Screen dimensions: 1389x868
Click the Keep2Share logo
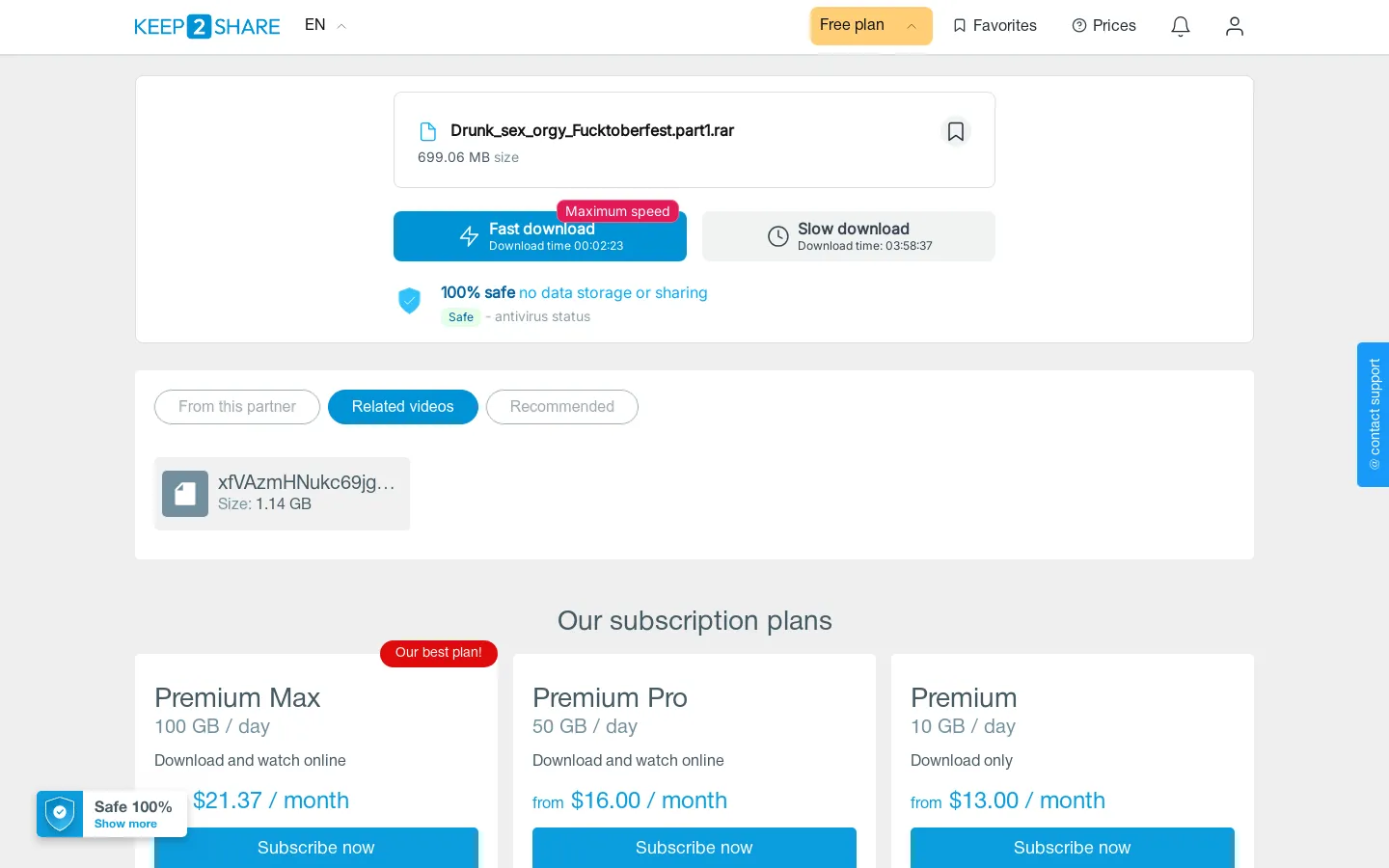pos(207,26)
